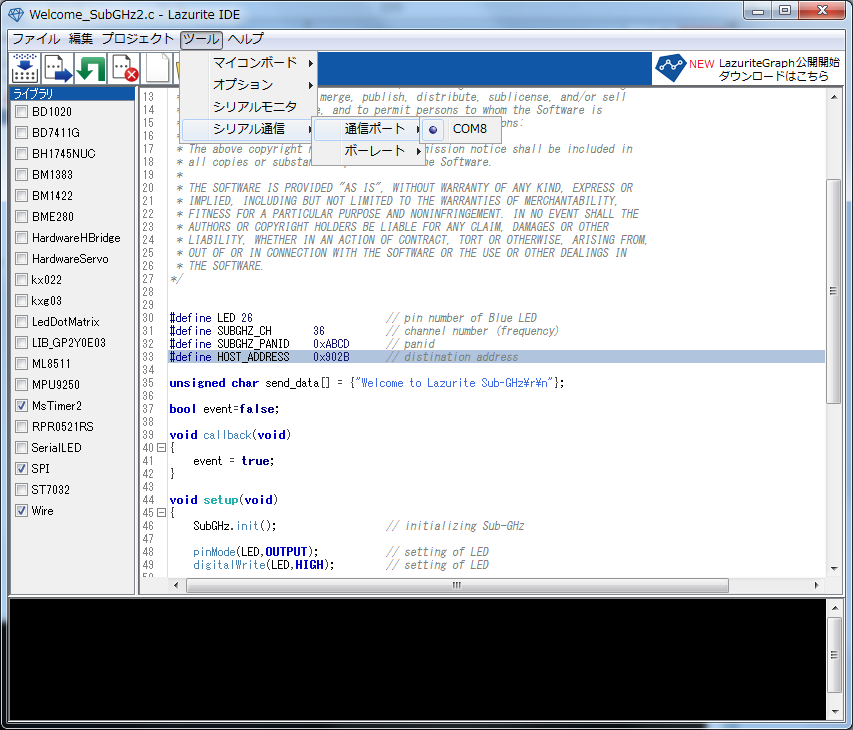
Task: Click the file with red X icon
Action: point(124,69)
